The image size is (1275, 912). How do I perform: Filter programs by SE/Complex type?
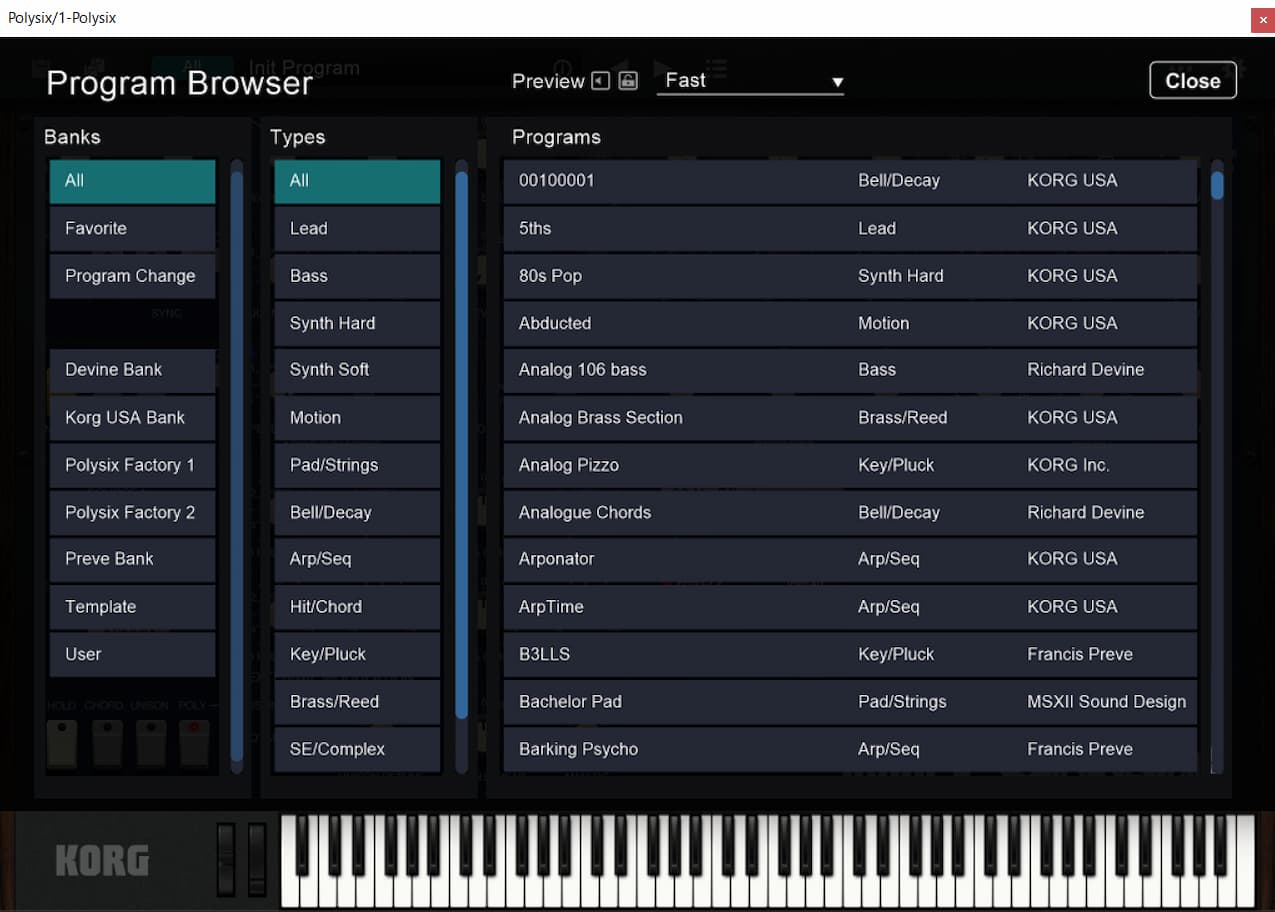click(358, 749)
